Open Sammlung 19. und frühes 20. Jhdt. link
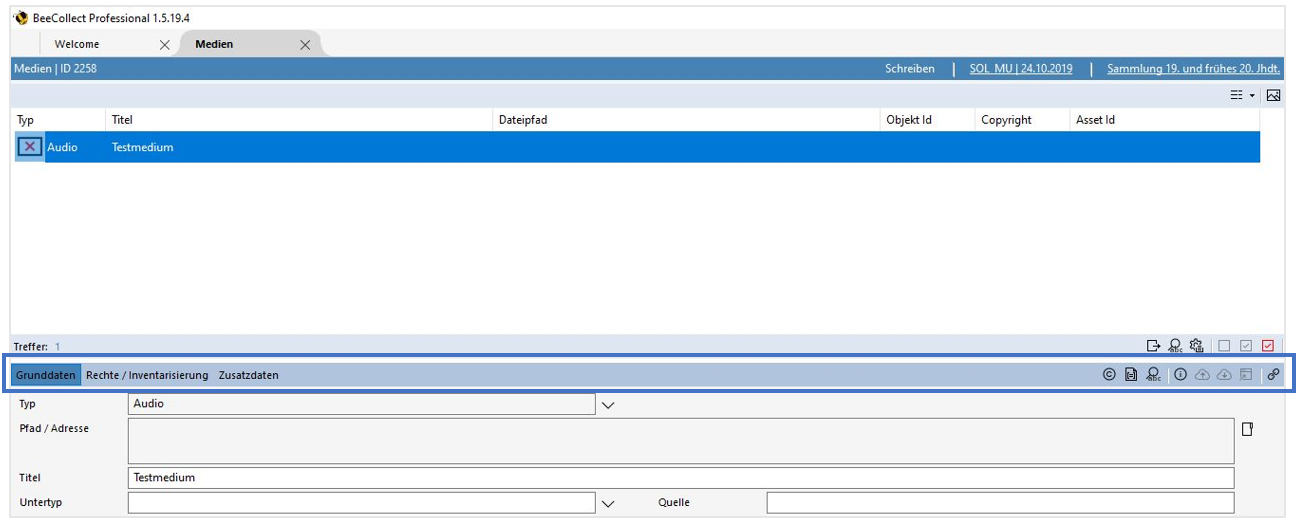Screen dimensions: 1301x523 tap(1193, 69)
